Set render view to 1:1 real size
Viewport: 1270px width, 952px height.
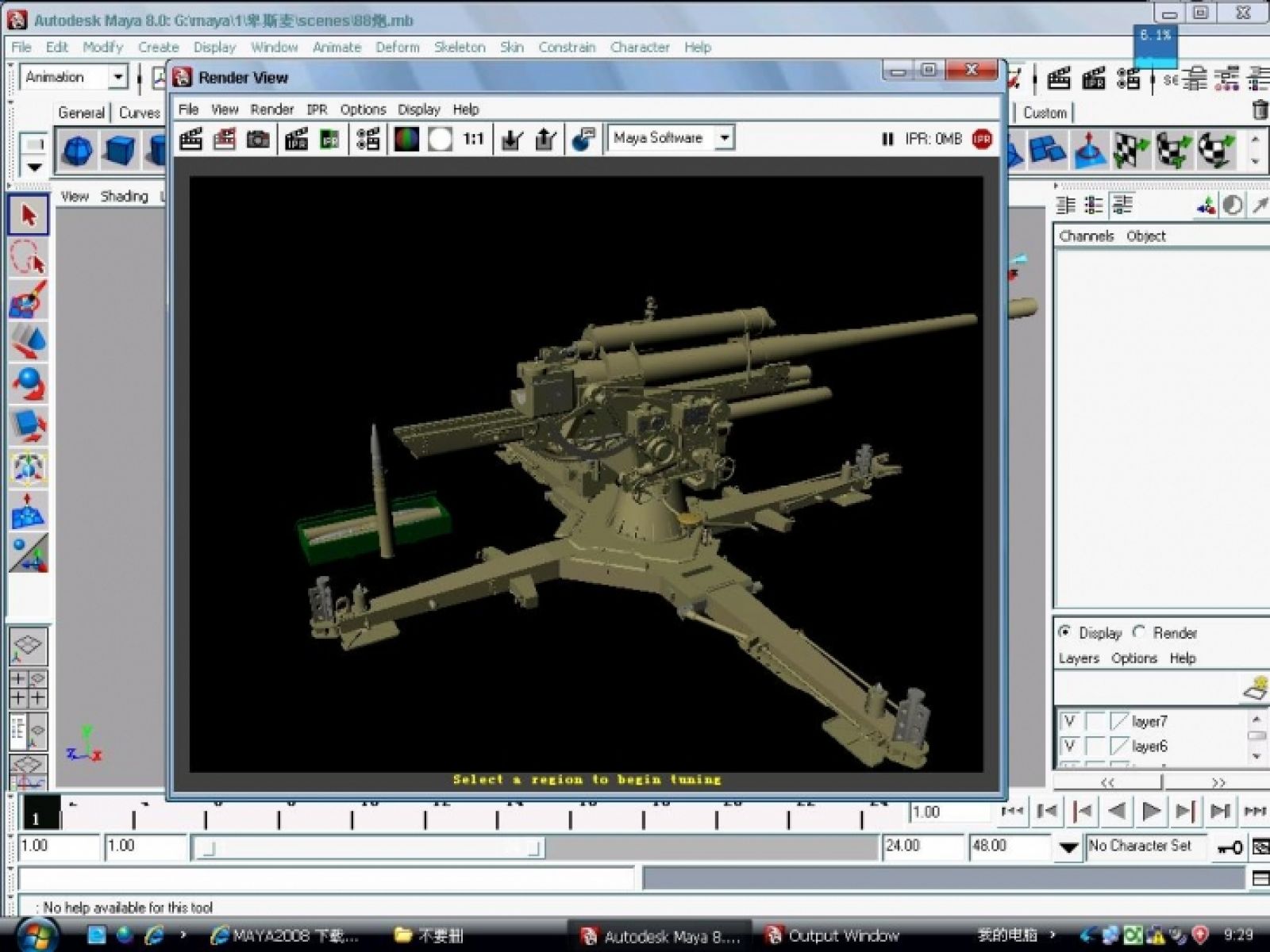(x=474, y=140)
